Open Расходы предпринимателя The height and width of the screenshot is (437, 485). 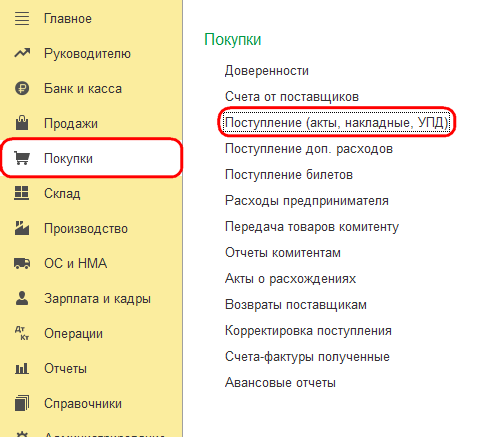coord(307,201)
